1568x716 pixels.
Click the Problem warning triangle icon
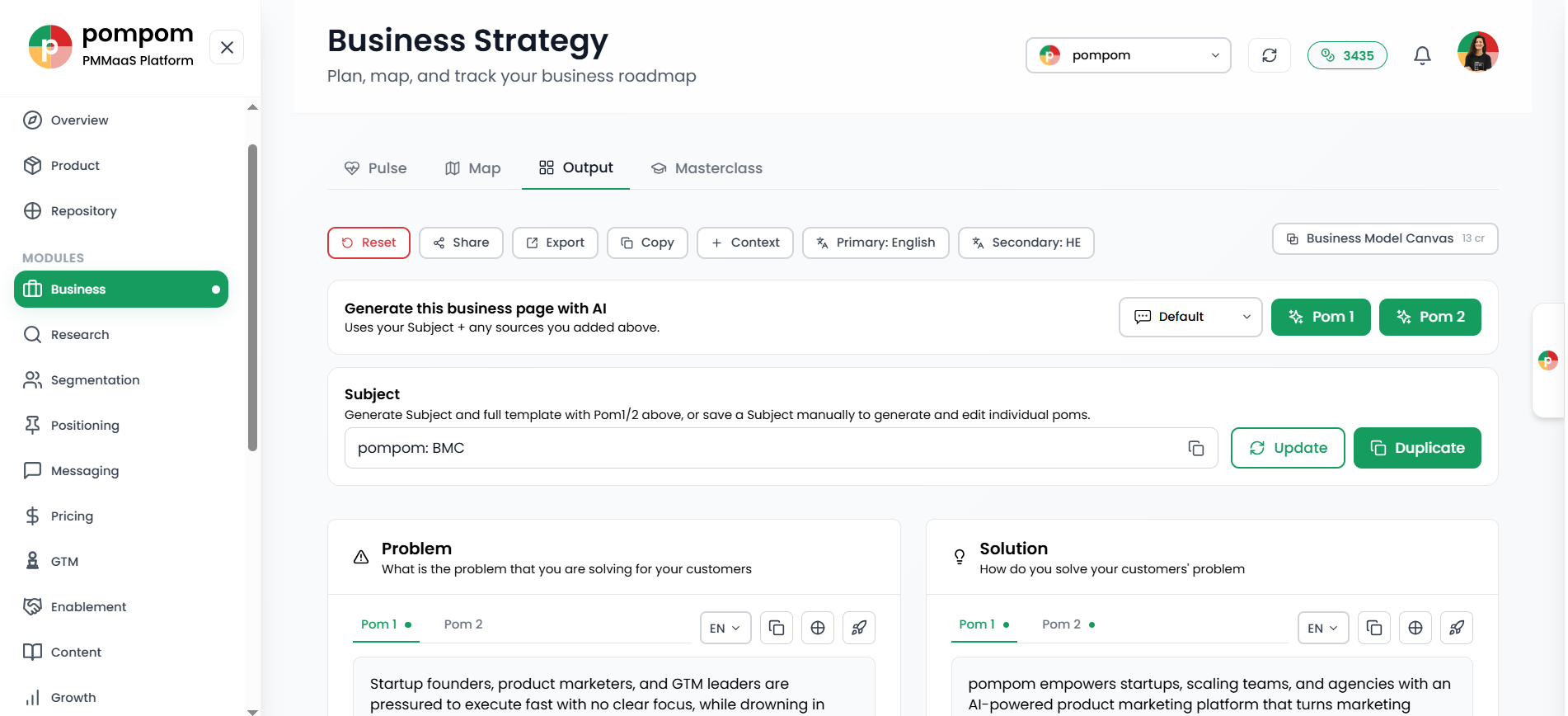tap(361, 557)
